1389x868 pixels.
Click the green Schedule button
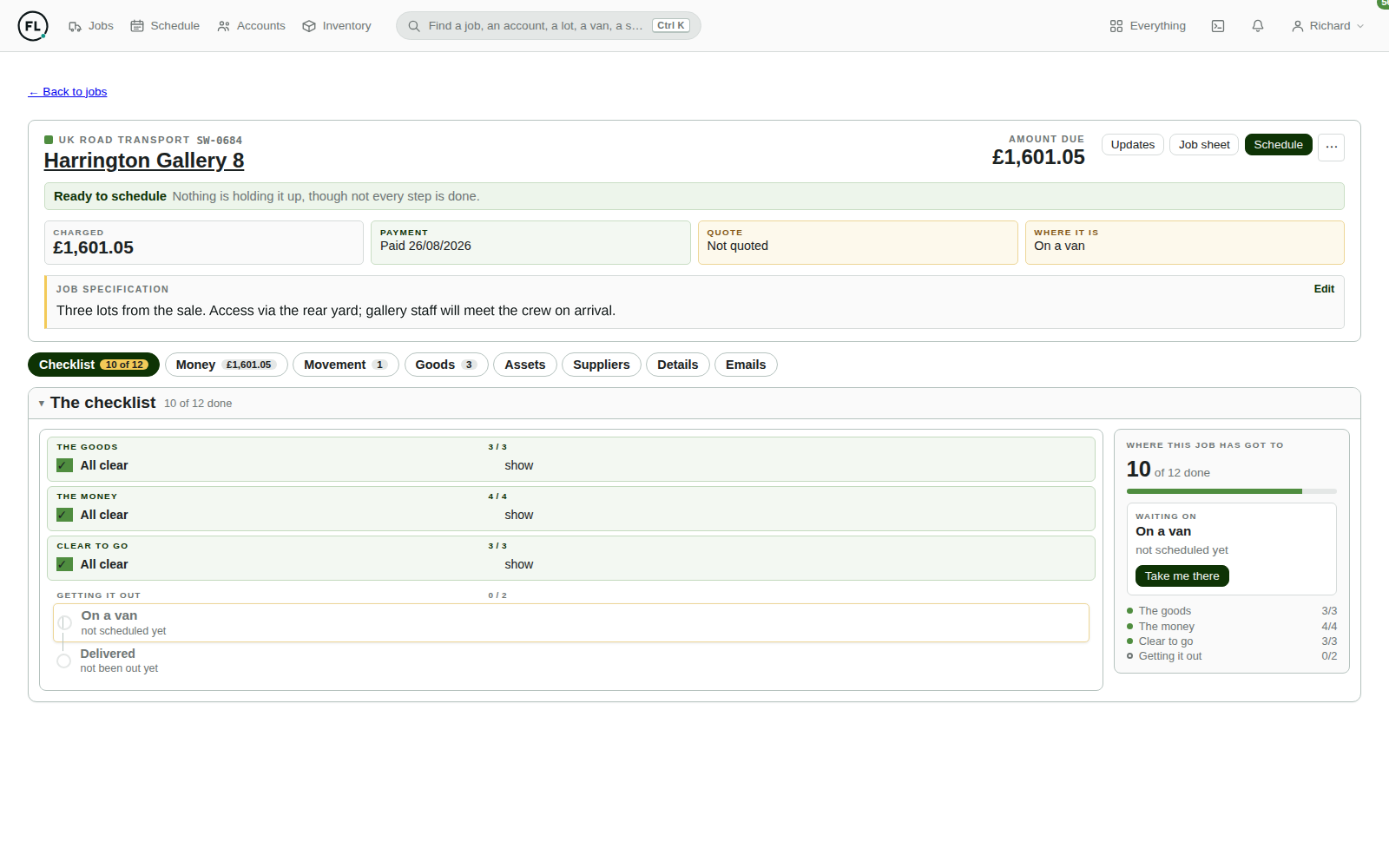[x=1279, y=145]
